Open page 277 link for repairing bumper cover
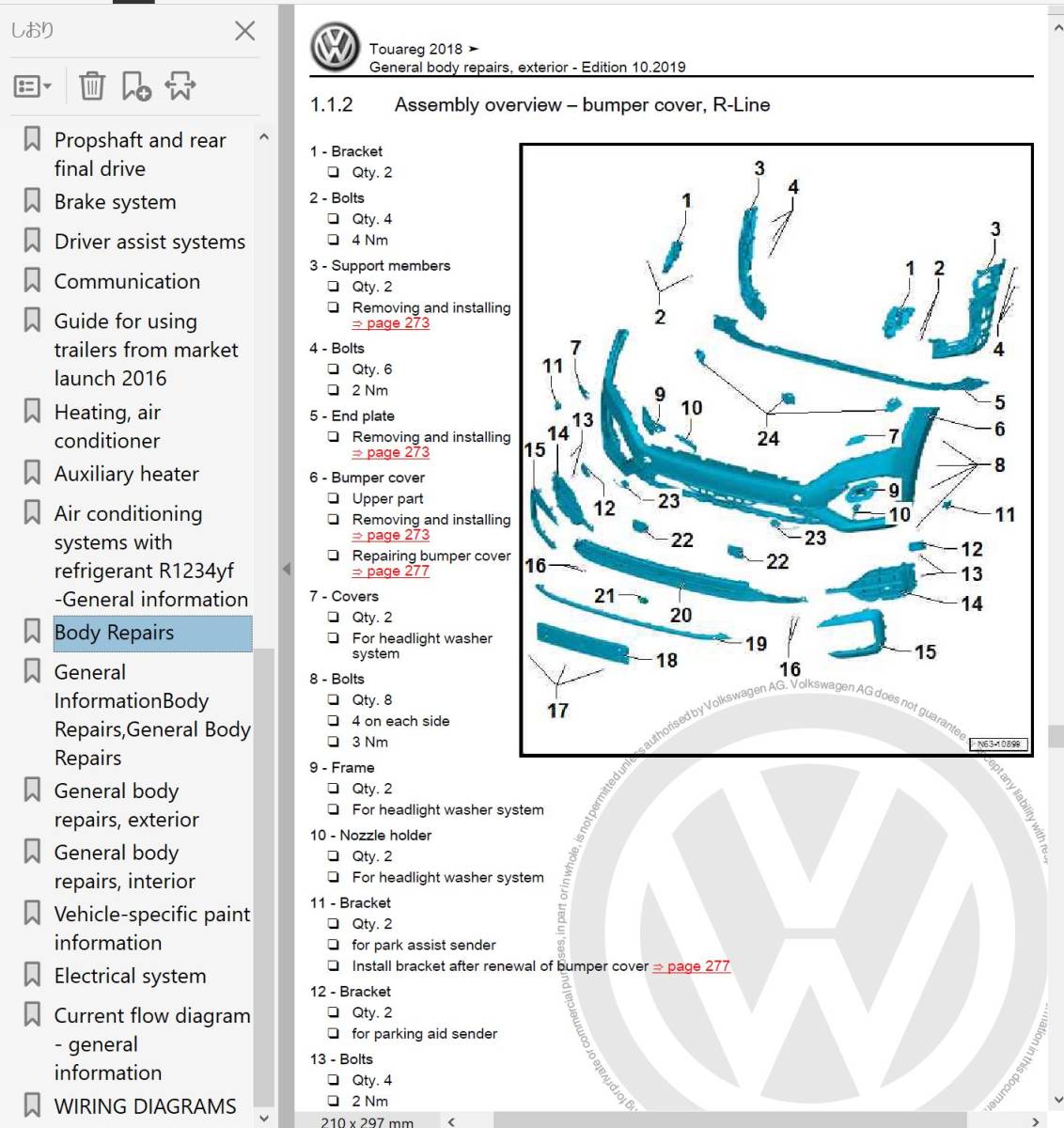The image size is (1064, 1128). (391, 572)
